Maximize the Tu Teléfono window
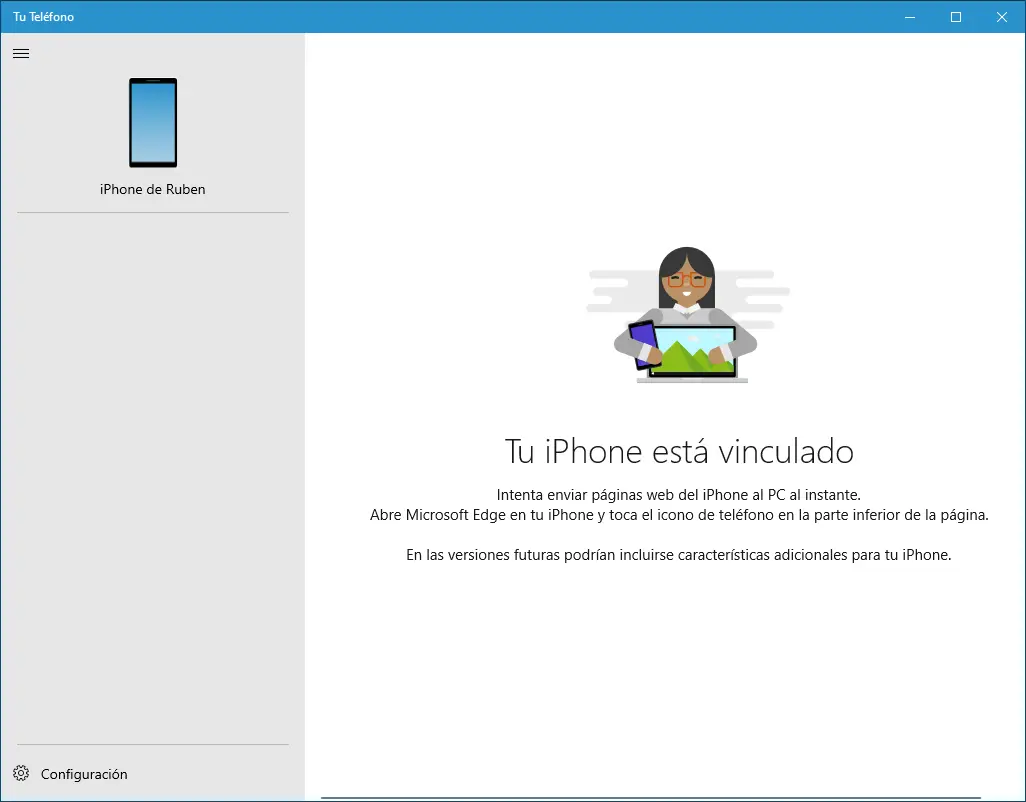This screenshot has width=1026, height=802. [956, 17]
